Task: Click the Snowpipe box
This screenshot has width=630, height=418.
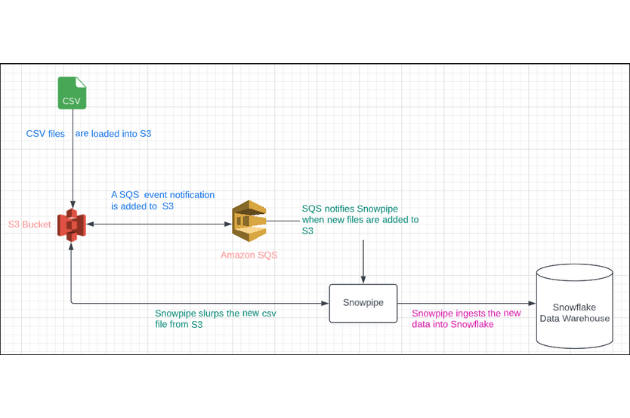Action: 363,303
